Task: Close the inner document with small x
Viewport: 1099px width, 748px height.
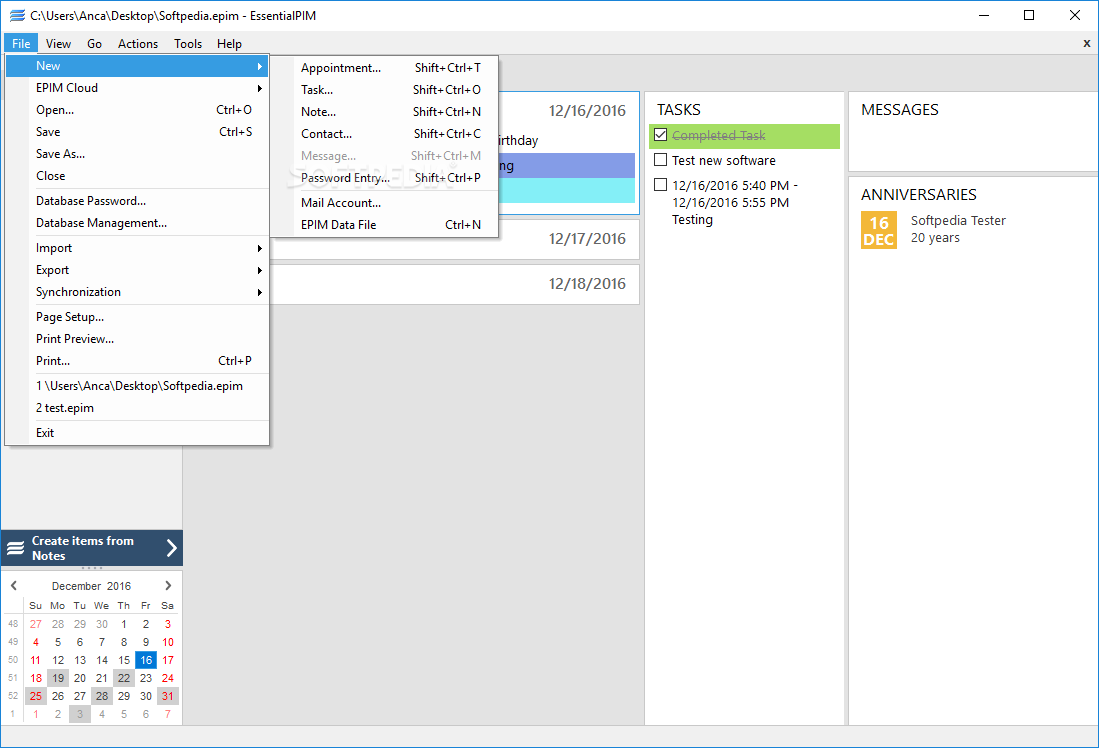Action: [x=1086, y=43]
